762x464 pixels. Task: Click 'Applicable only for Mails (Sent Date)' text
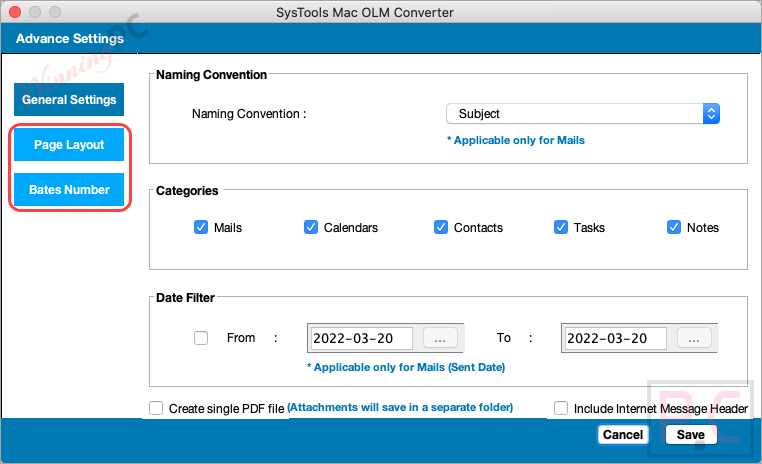coord(406,367)
